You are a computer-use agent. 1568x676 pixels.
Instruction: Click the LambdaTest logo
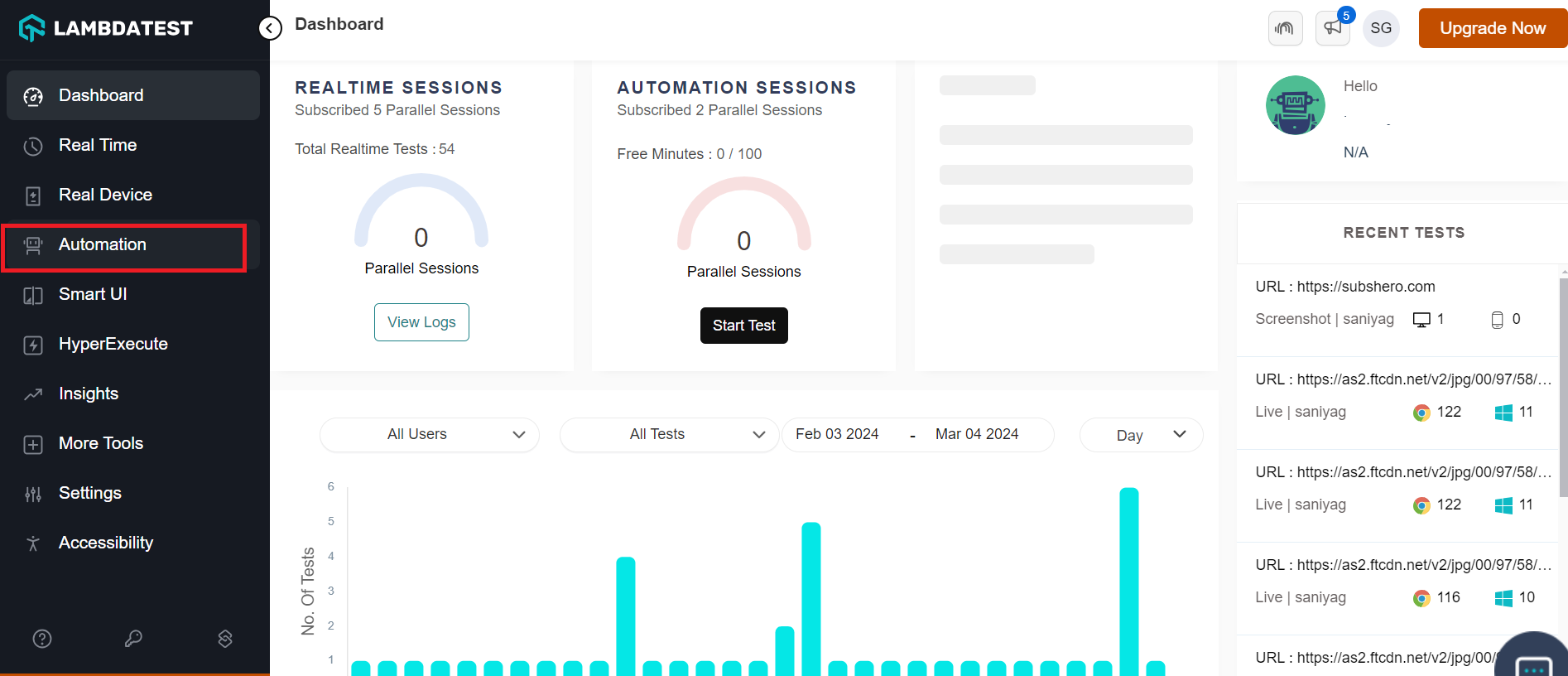(106, 28)
